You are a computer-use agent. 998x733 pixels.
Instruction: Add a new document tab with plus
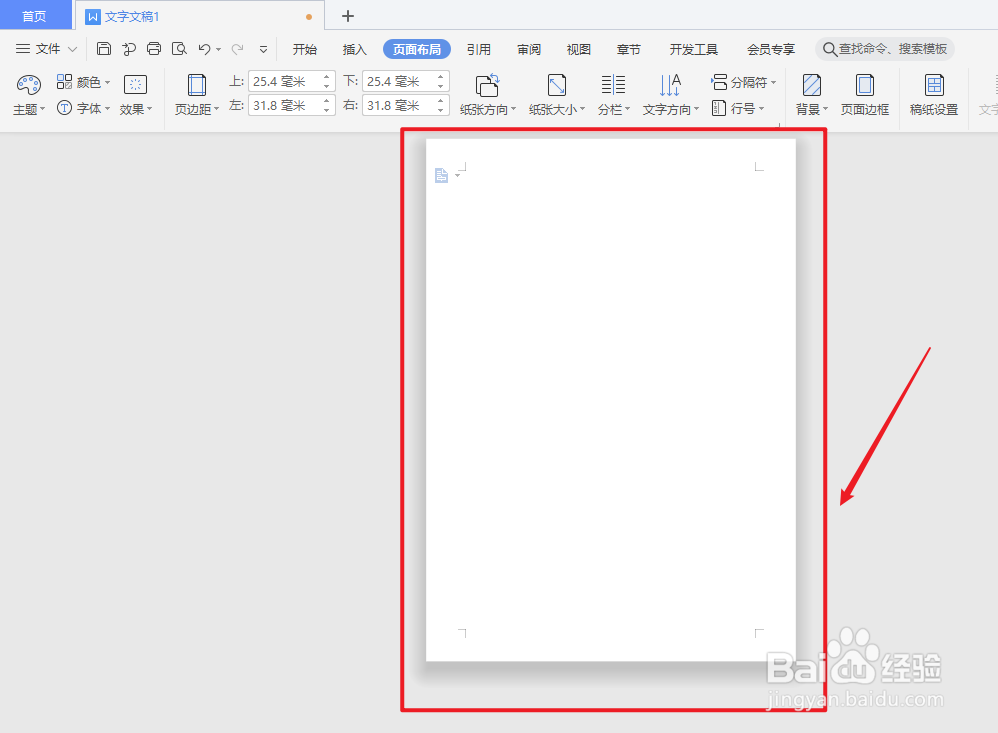pyautogui.click(x=348, y=16)
